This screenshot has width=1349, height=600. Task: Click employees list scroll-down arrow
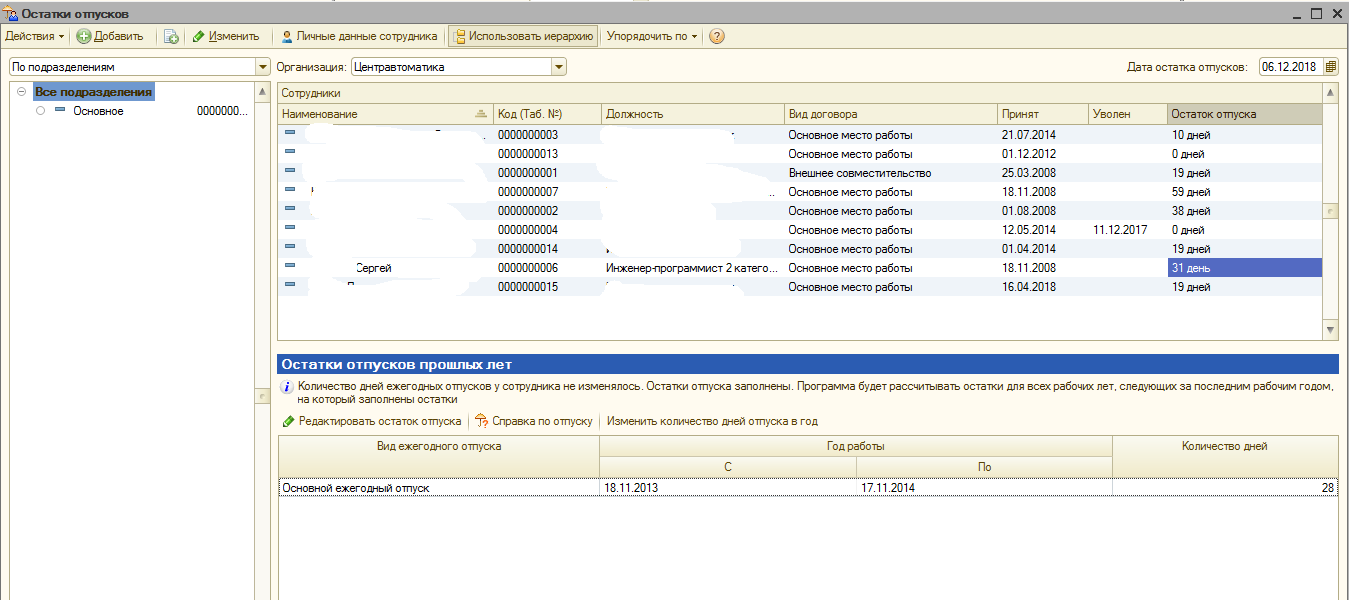(1330, 329)
